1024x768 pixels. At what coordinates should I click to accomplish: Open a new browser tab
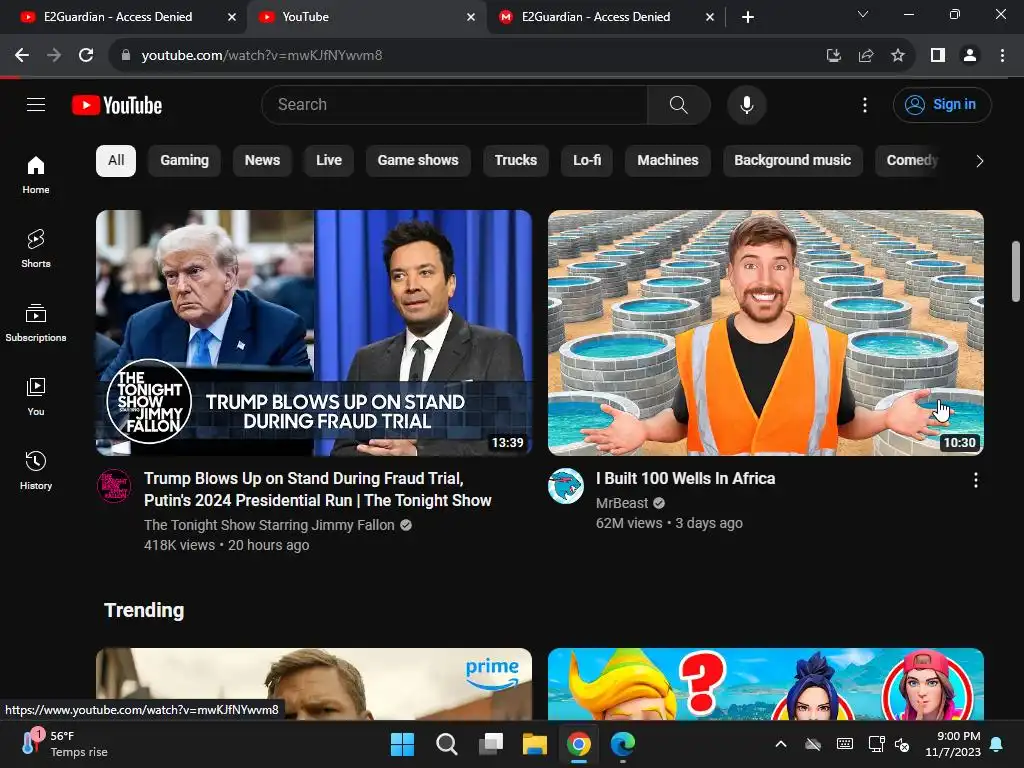(748, 17)
